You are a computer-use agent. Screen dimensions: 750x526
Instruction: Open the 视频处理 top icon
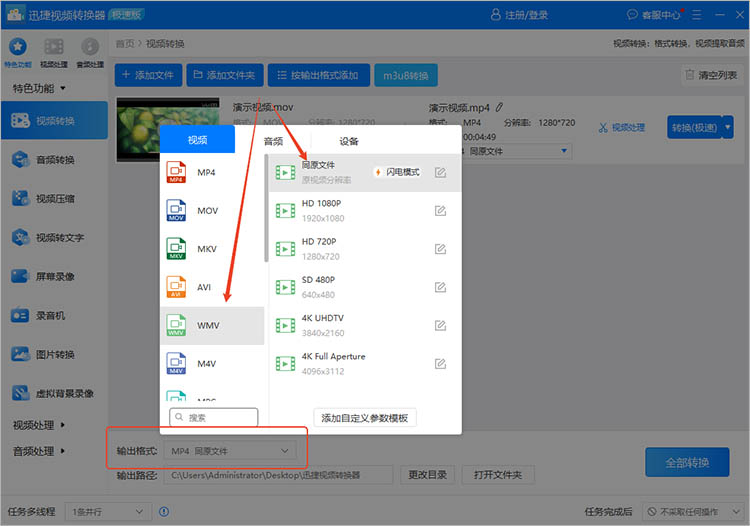pos(54,47)
